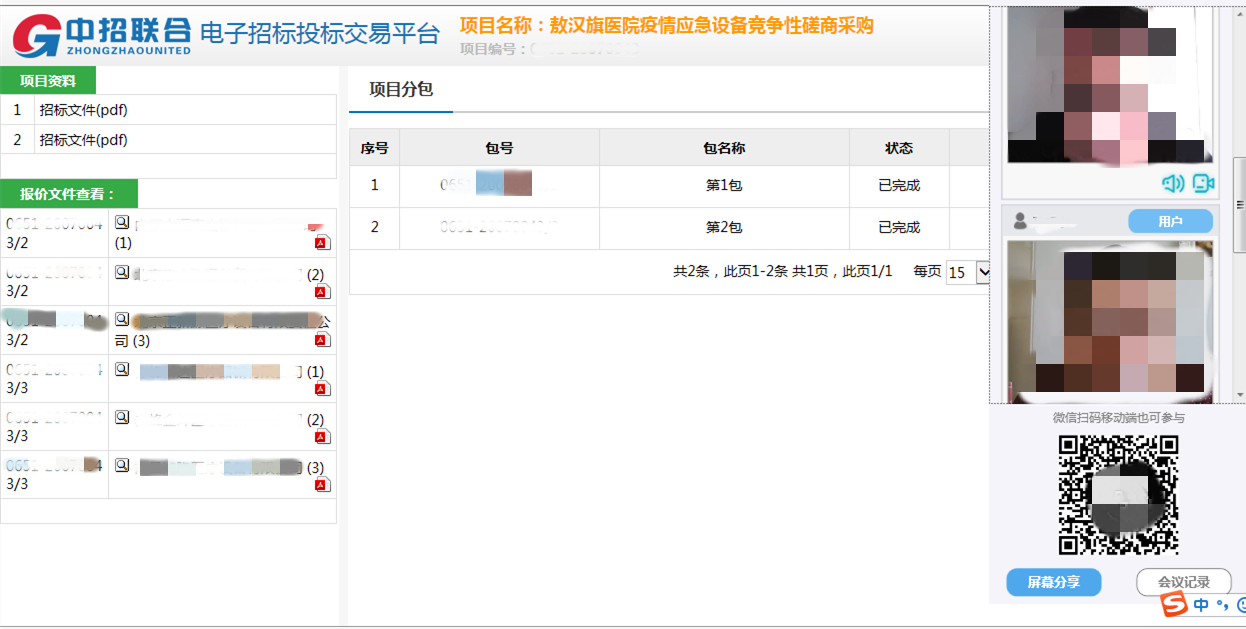Image resolution: width=1246 pixels, height=629 pixels.
Task: Click the 用户 label button above the video
Action: click(1170, 222)
